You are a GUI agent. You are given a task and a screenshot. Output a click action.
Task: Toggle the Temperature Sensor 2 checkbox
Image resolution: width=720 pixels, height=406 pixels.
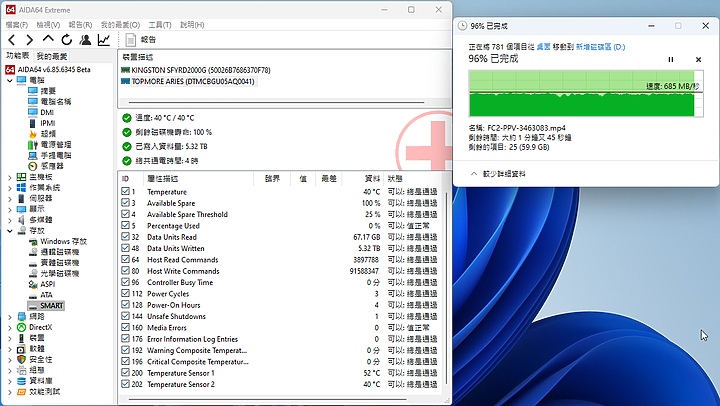[125, 383]
